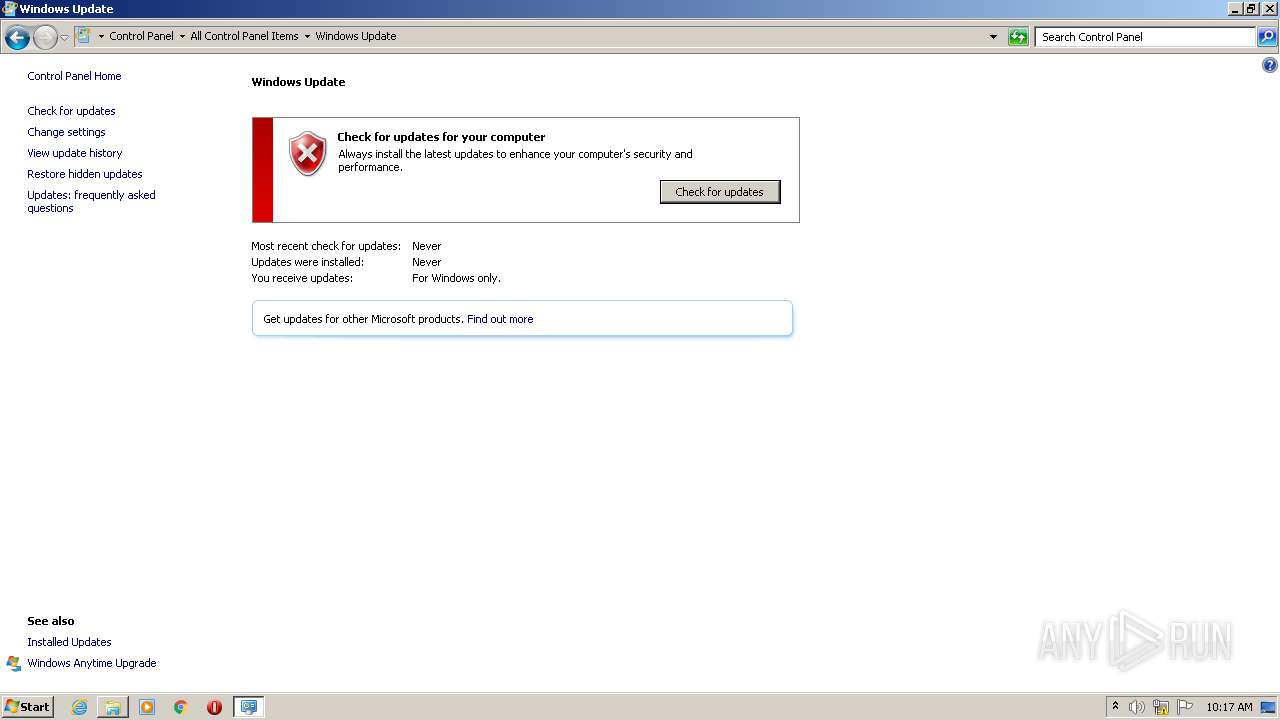1280x720 pixels.
Task: Focus the Search Control Panel box
Action: (x=1145, y=37)
